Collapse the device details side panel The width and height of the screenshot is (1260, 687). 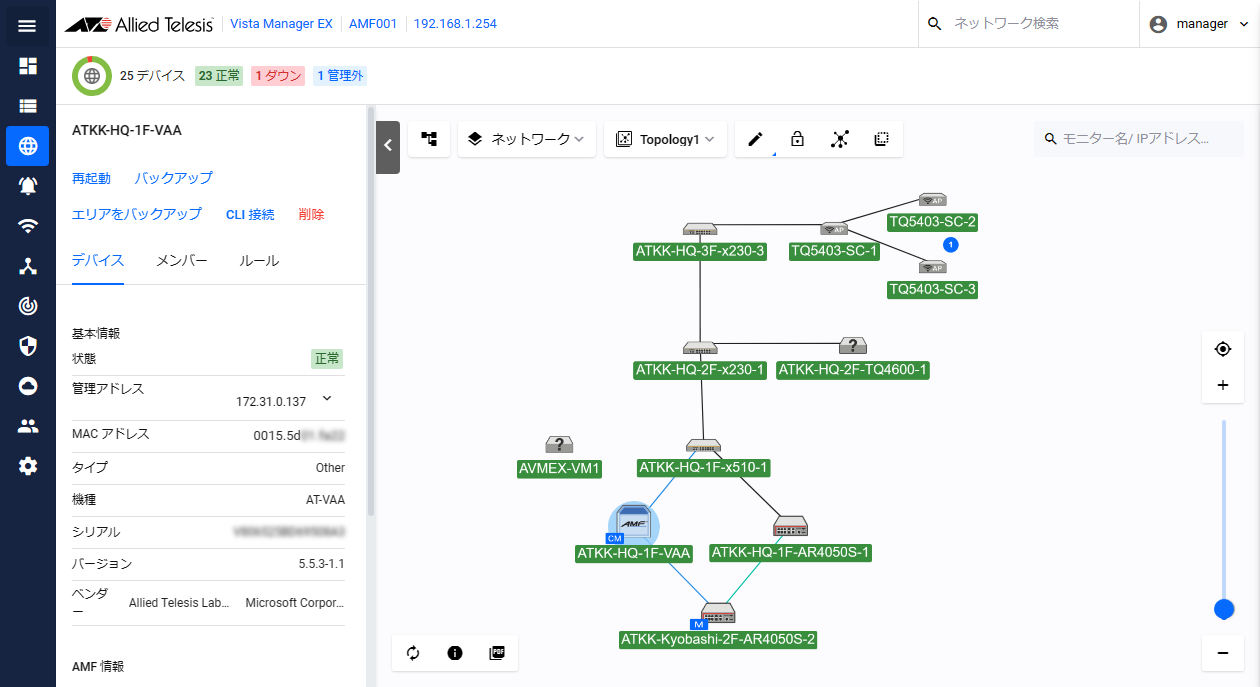click(x=388, y=146)
